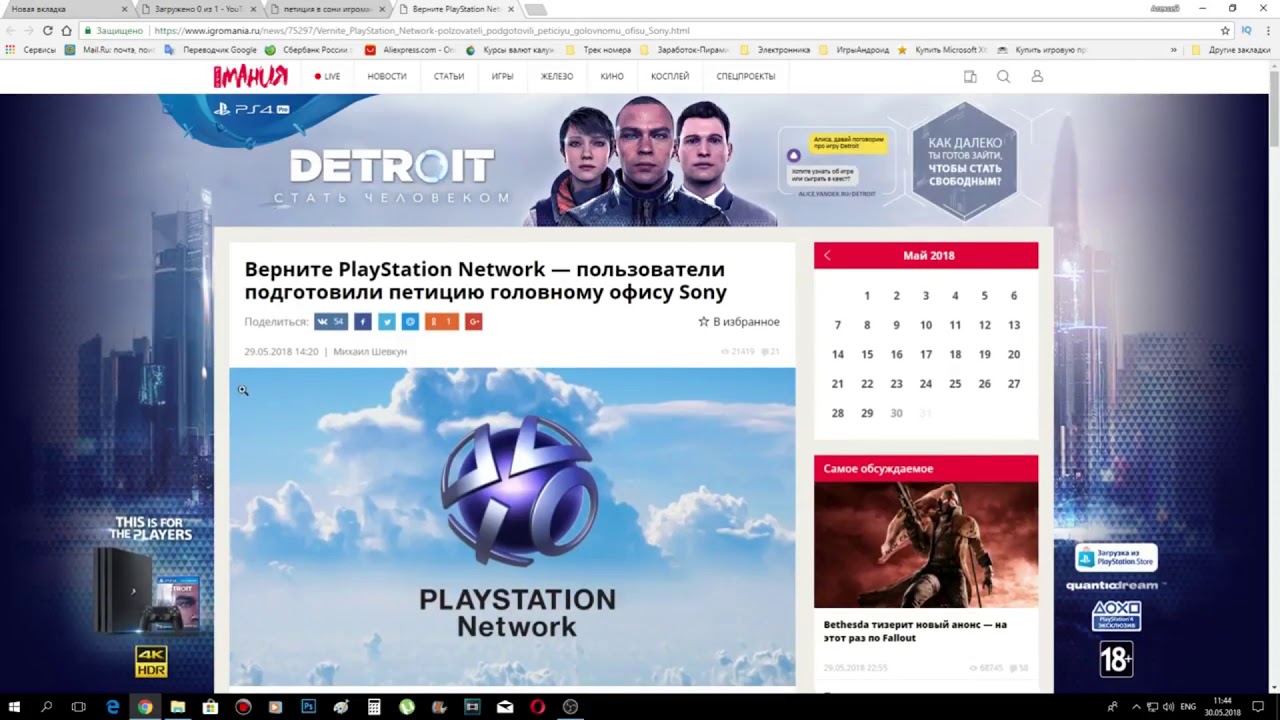Open Другие закладки folder
Viewport: 1280px width, 720px height.
tap(1231, 49)
